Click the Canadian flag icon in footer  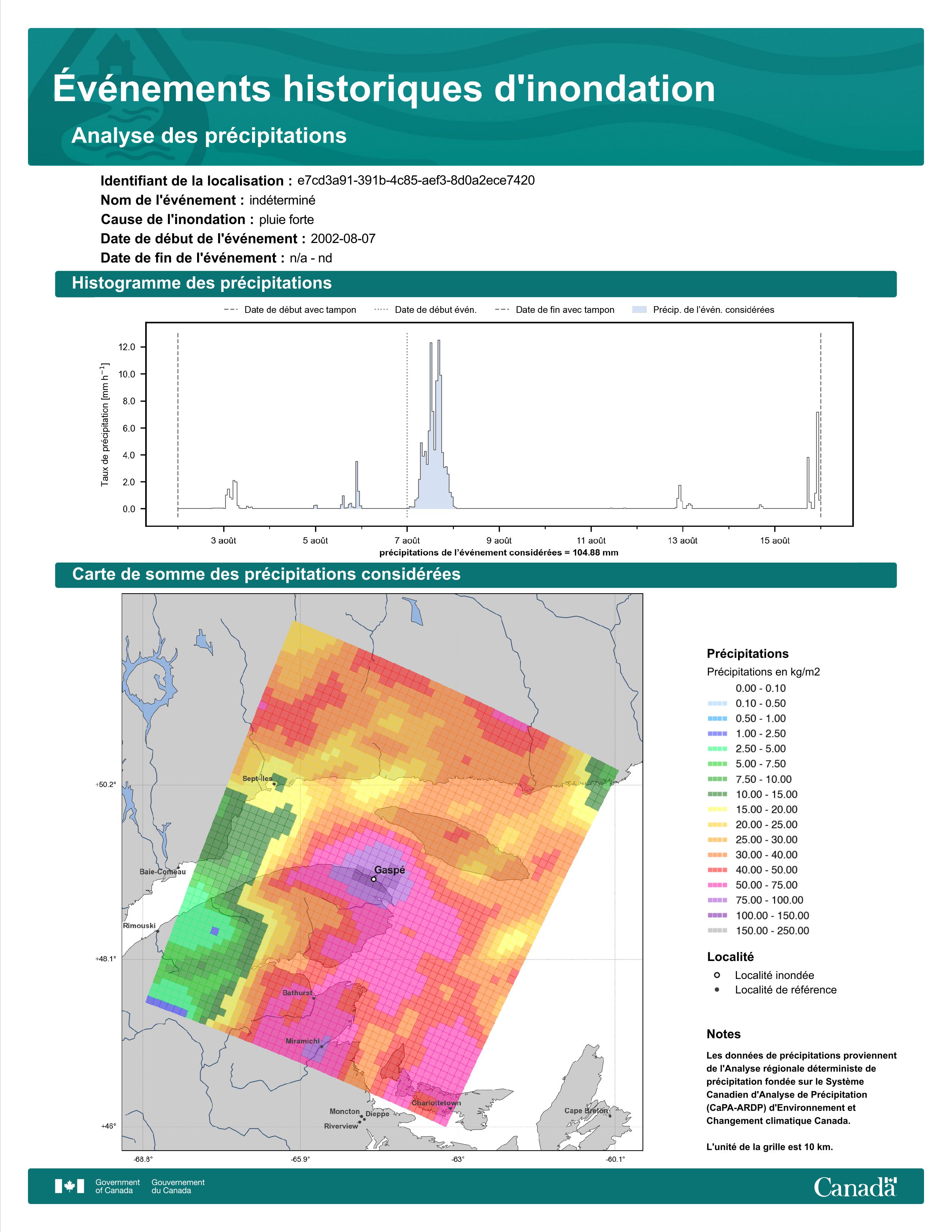pos(69,1186)
